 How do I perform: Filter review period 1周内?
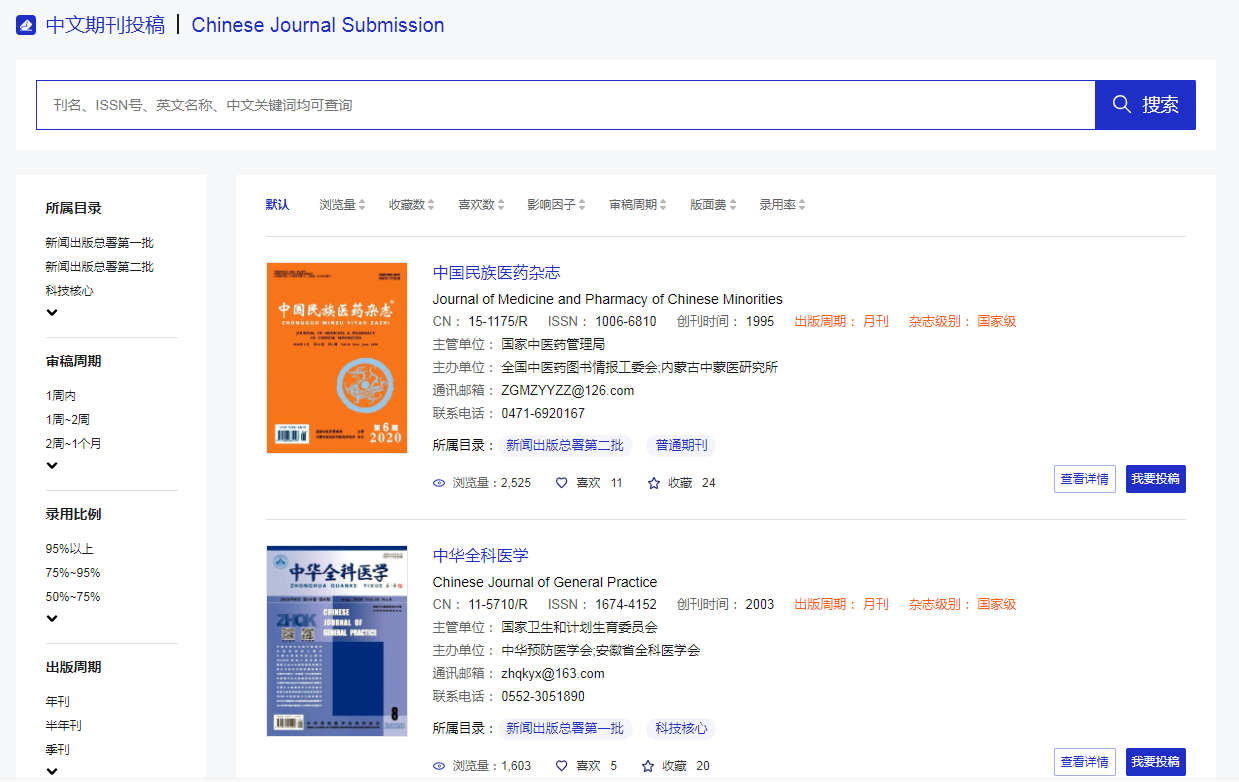click(x=60, y=396)
